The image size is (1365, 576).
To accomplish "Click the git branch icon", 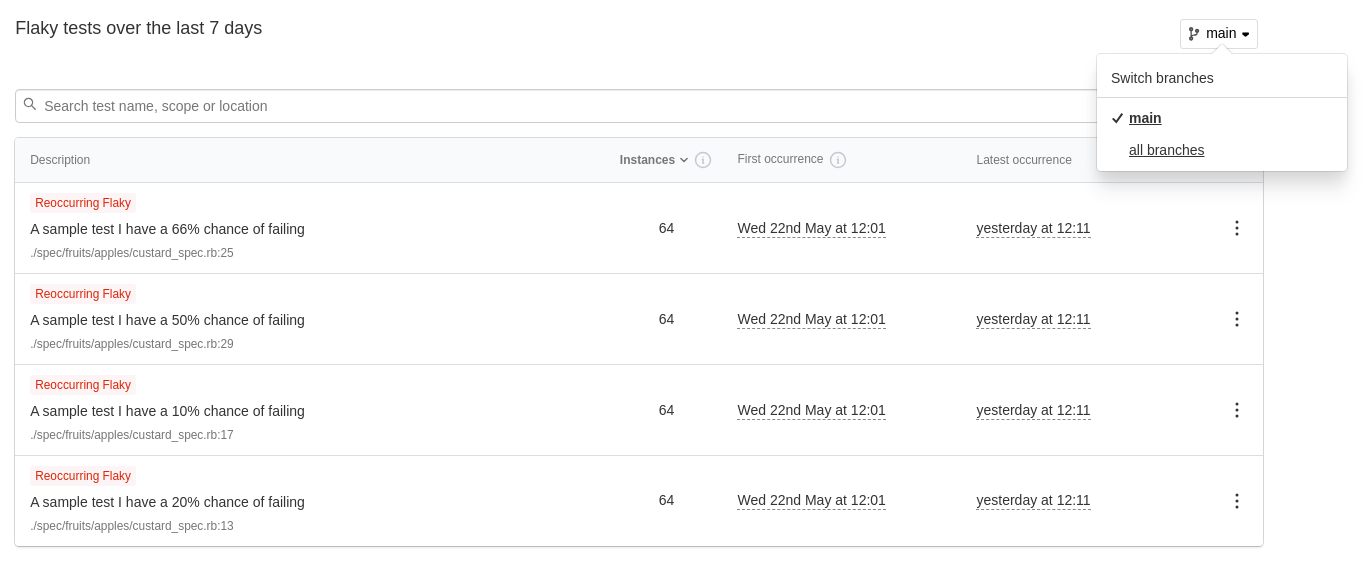I will click(x=1194, y=34).
